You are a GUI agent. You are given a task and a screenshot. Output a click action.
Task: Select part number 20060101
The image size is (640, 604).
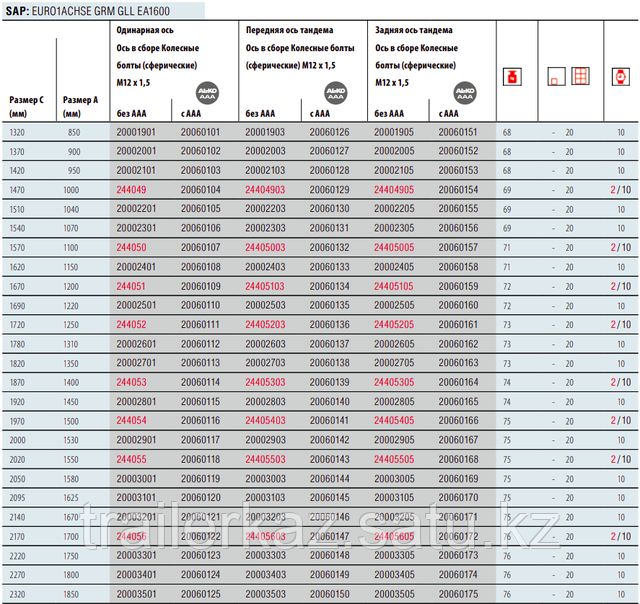[200, 132]
